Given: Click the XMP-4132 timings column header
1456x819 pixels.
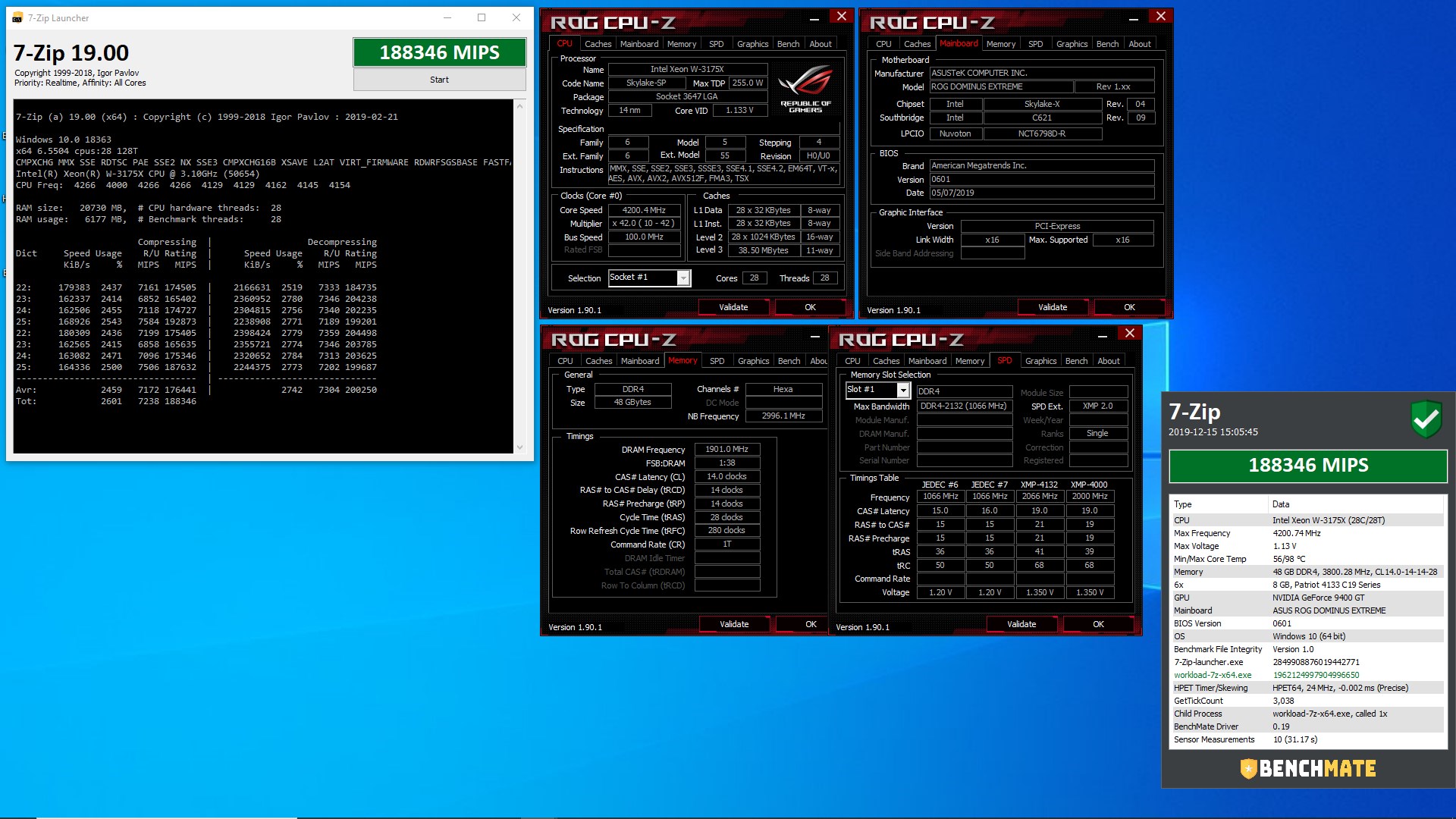Looking at the screenshot, I should (1039, 485).
